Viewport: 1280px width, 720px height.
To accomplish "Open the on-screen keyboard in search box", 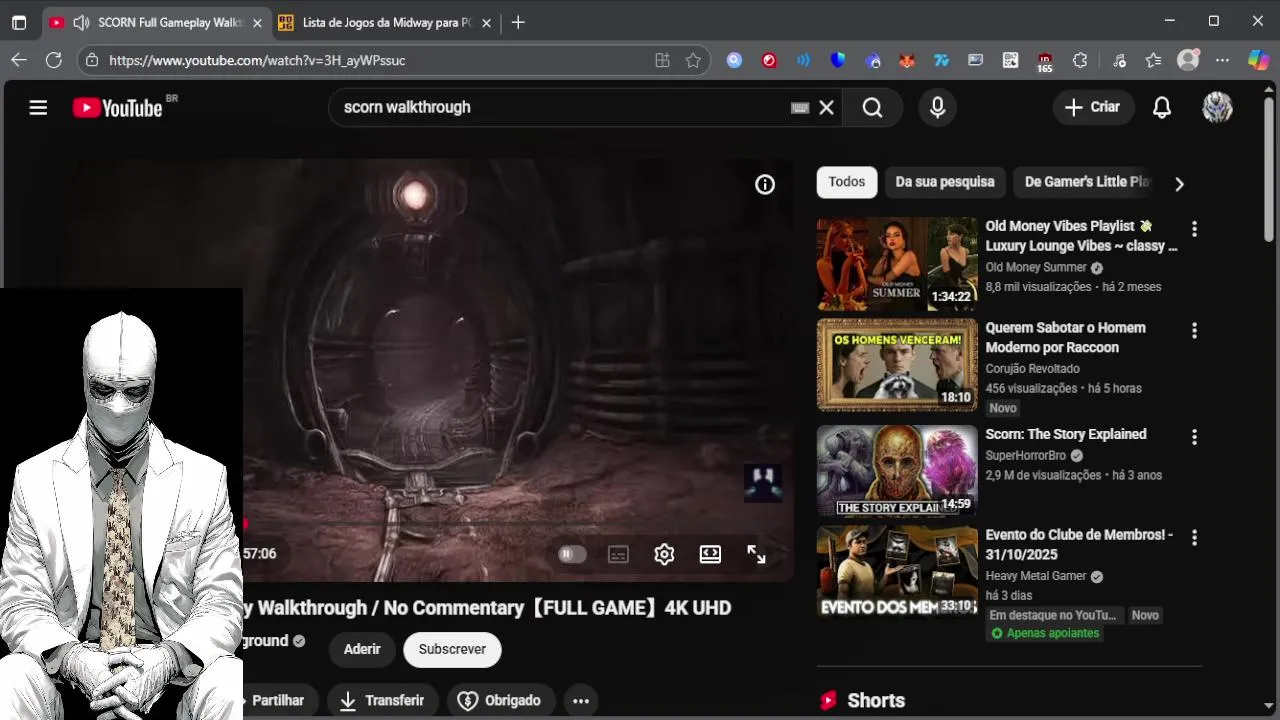I will click(x=800, y=107).
